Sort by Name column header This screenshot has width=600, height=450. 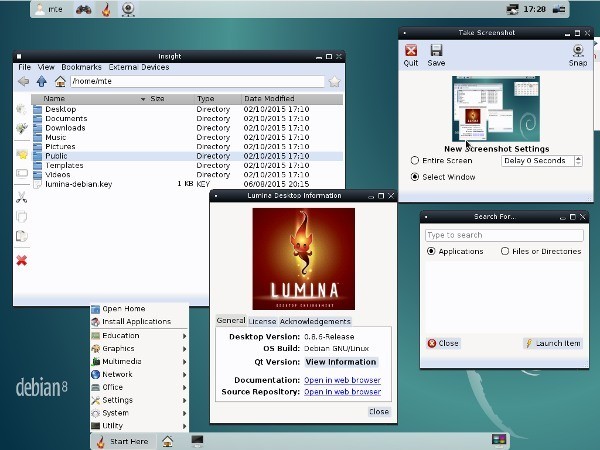(89, 99)
